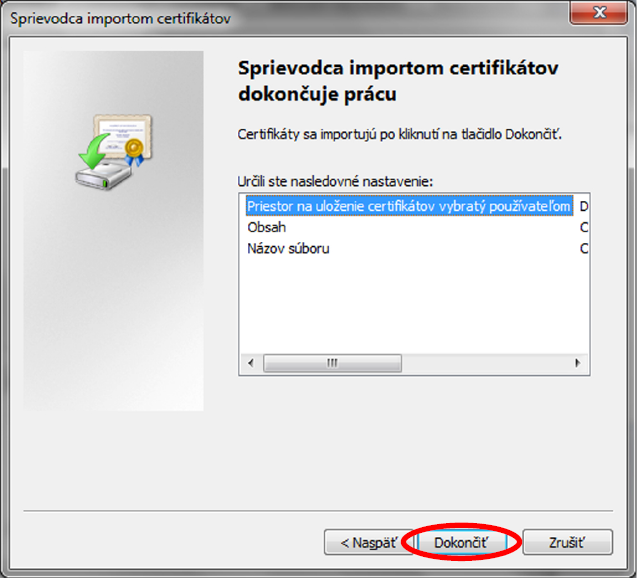Click the heading 'Sprievodca importom certifikátov dokončuje prácu'

pyautogui.click(x=397, y=82)
